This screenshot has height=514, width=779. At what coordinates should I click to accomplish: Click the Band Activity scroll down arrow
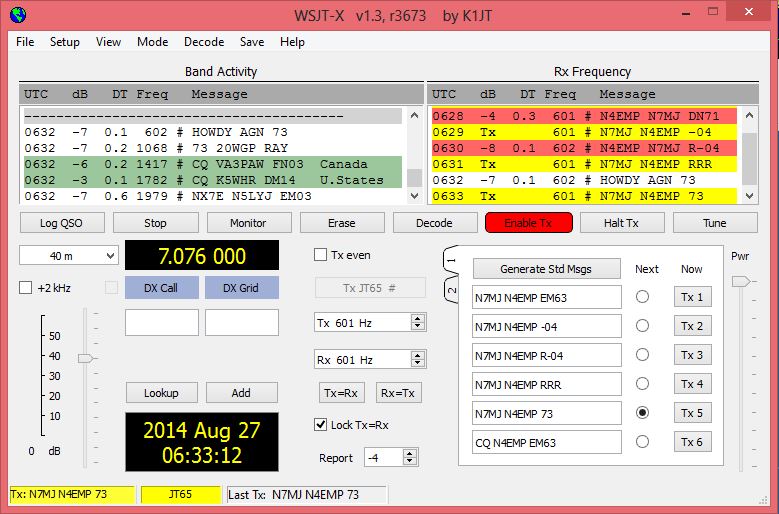click(414, 196)
